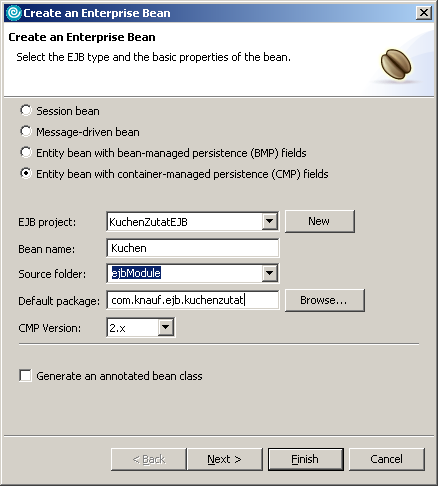This screenshot has width=438, height=486.
Task: Select Entity bean with CMP fields
Action: pos(26,173)
